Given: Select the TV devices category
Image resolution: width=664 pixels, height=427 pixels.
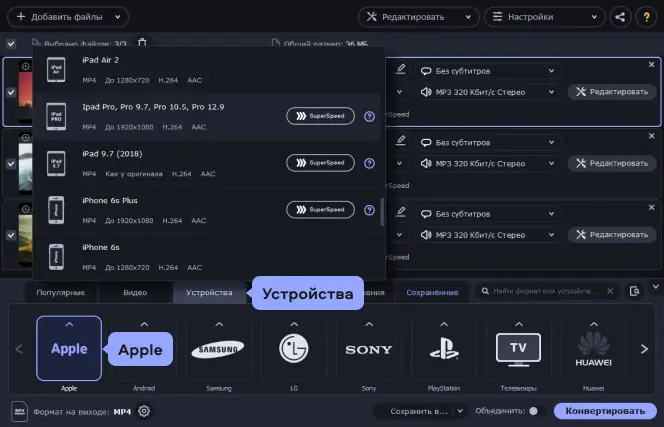Looking at the screenshot, I should pos(519,349).
